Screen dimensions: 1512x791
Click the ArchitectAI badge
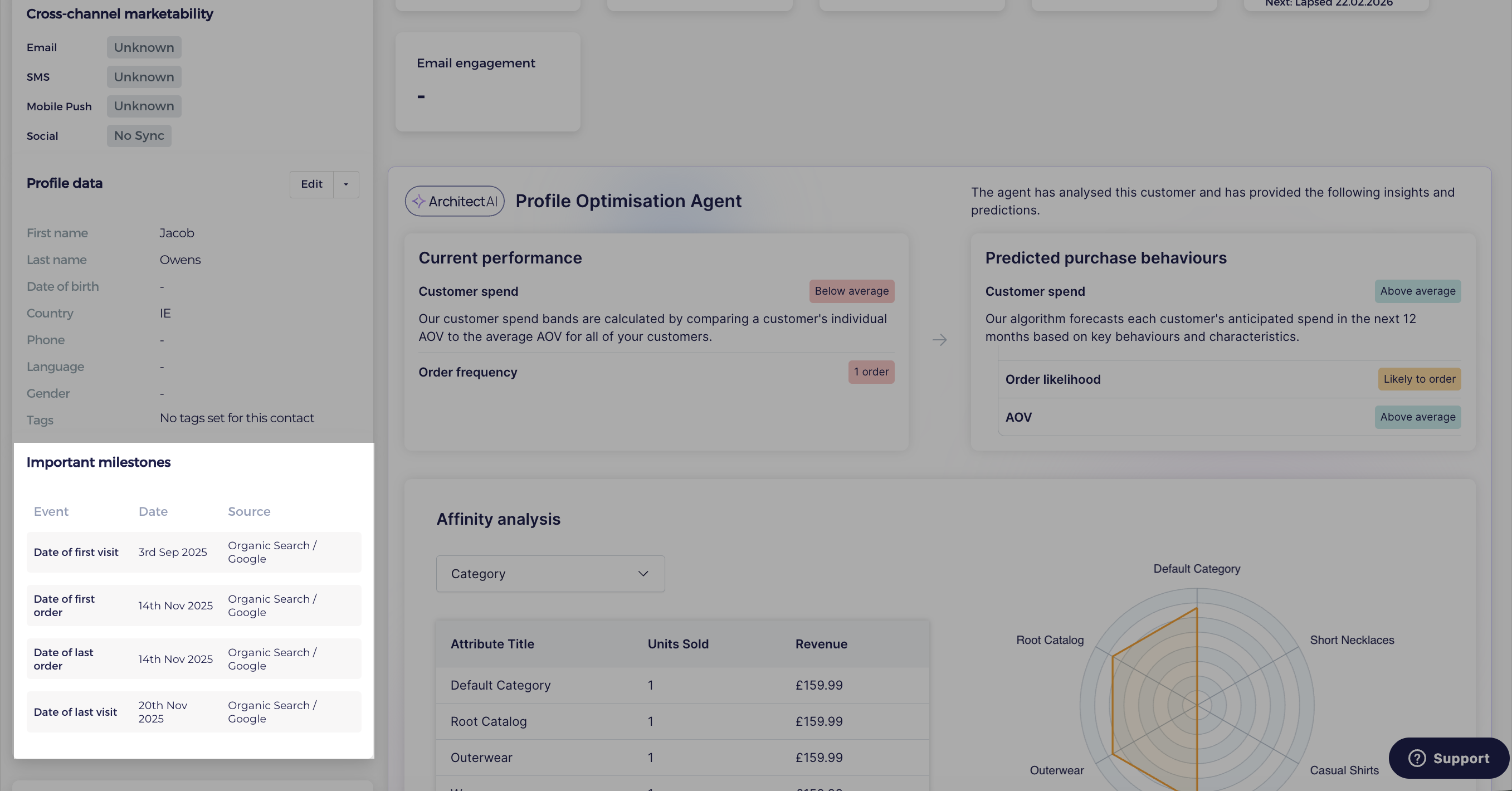[x=454, y=201]
